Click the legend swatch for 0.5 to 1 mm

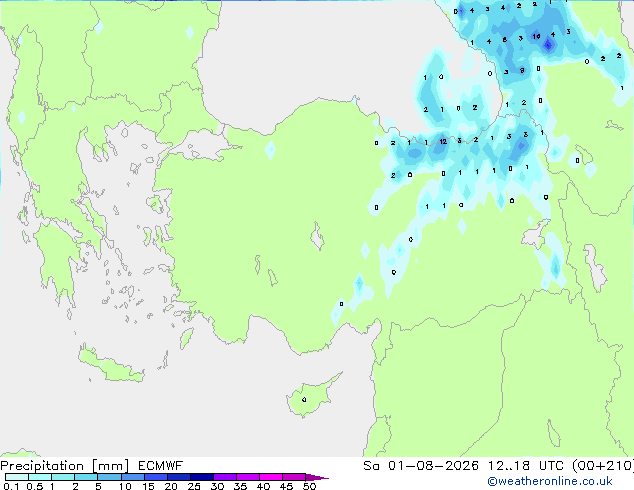click(40, 477)
